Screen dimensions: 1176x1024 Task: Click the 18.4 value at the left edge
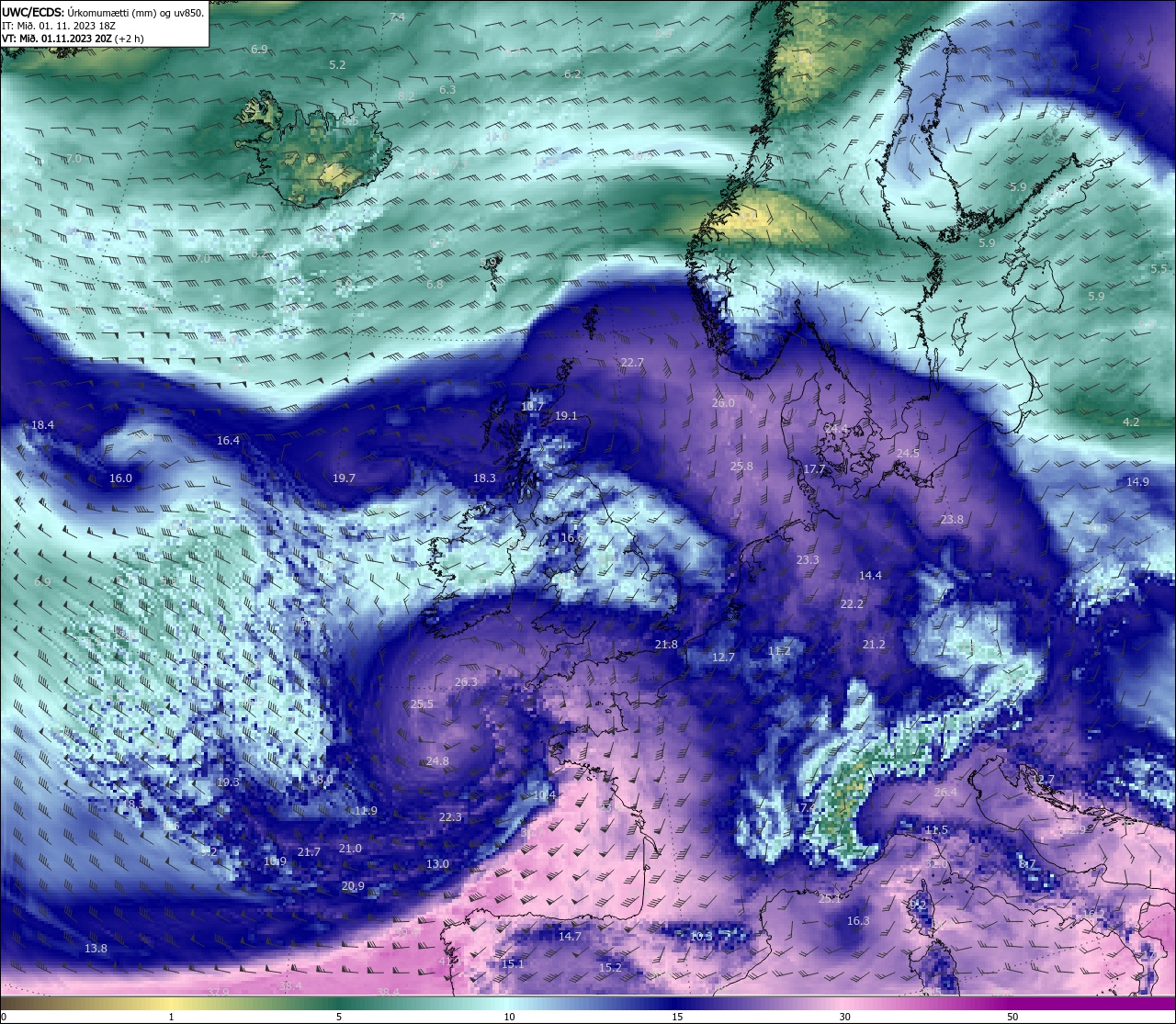pos(42,425)
